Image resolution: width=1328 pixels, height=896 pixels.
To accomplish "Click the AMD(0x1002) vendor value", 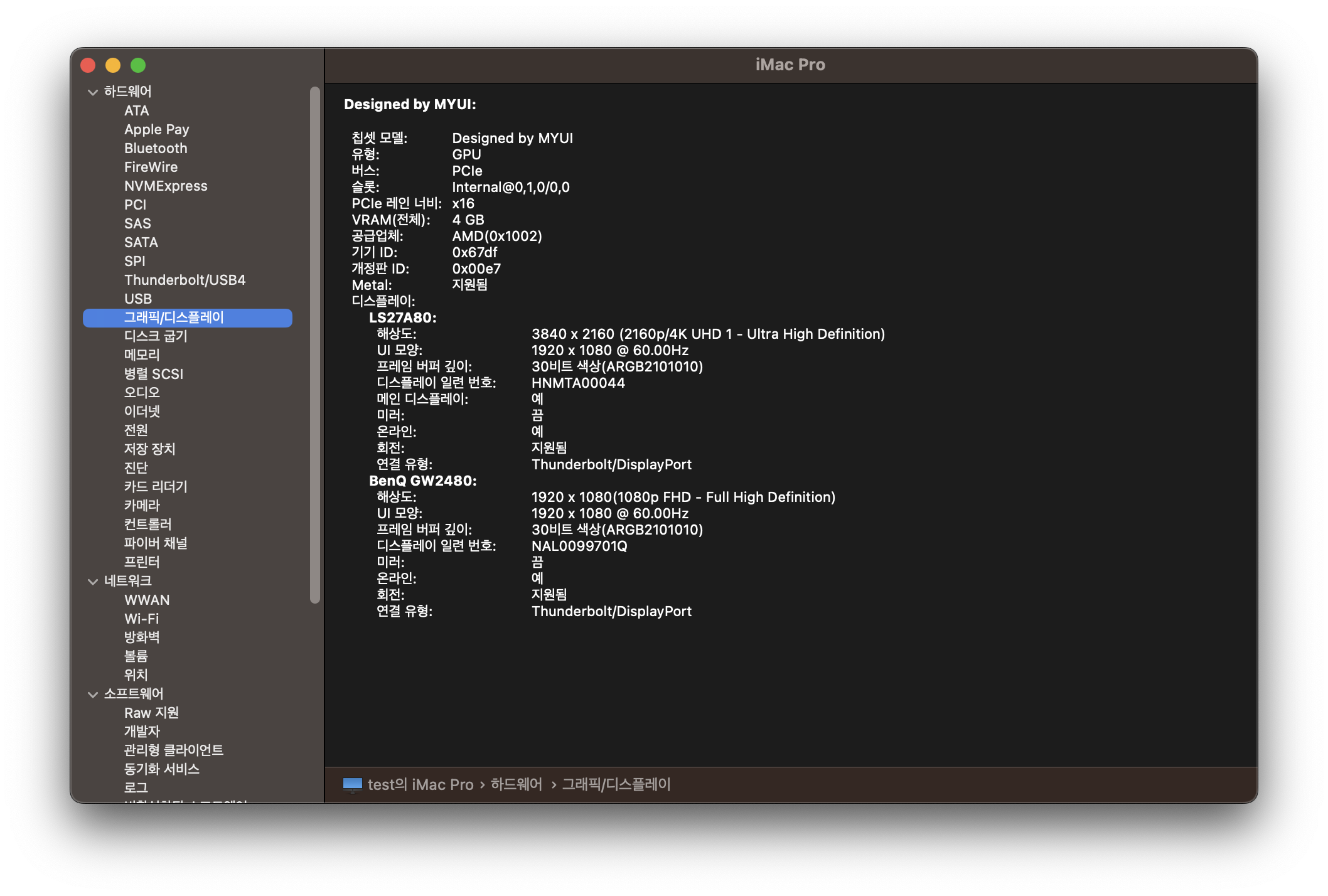I will point(497,237).
